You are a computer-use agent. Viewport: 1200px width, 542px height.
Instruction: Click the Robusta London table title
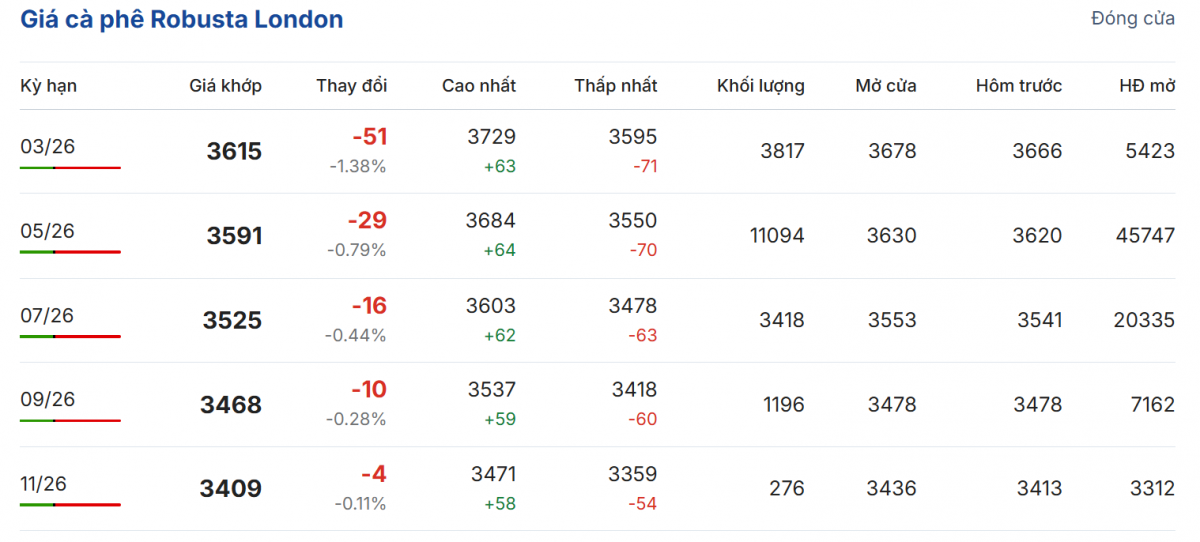click(x=182, y=19)
